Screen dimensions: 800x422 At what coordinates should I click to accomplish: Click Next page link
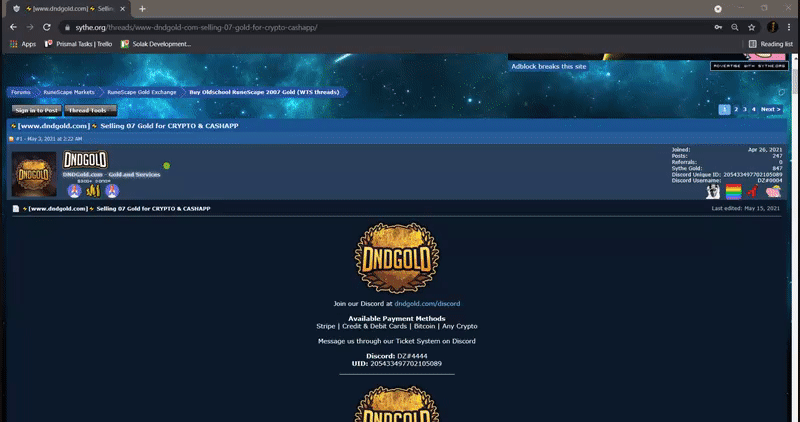[x=770, y=109]
